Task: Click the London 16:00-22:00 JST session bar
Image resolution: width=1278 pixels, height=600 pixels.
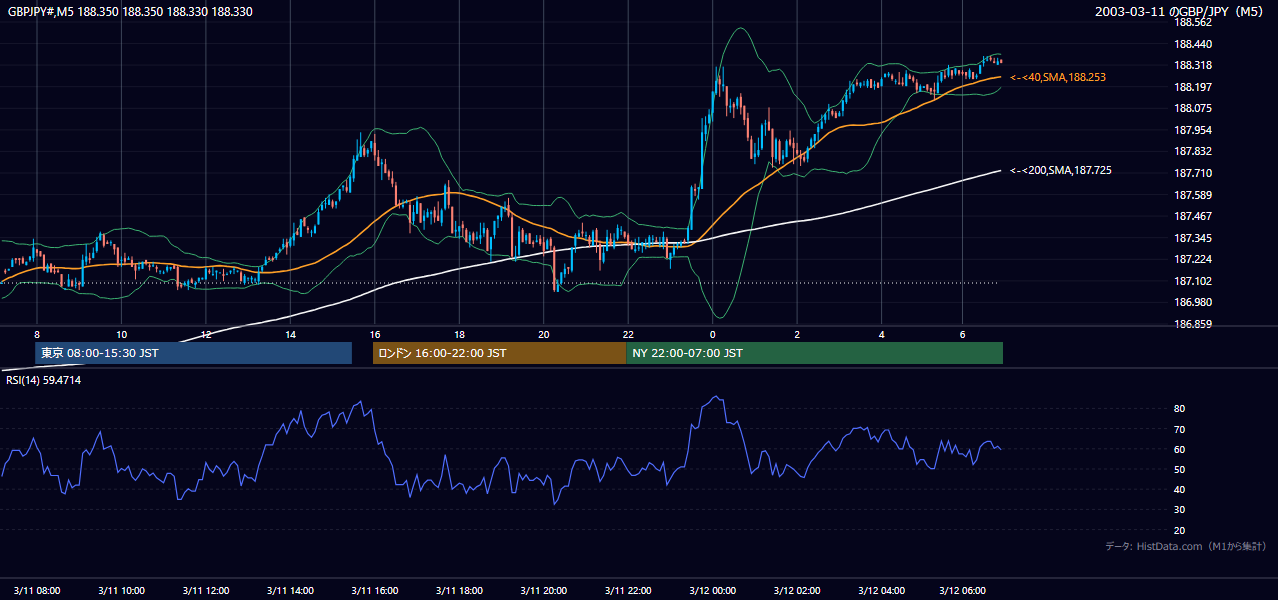Action: click(x=499, y=353)
